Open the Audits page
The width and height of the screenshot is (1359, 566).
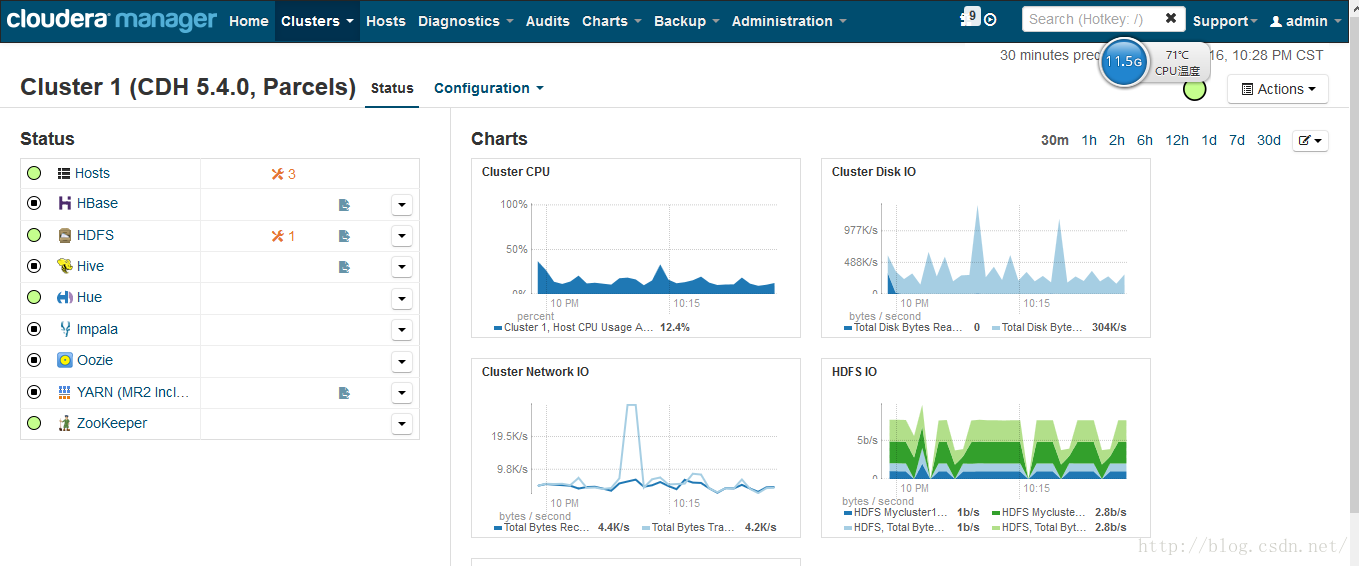pos(548,21)
